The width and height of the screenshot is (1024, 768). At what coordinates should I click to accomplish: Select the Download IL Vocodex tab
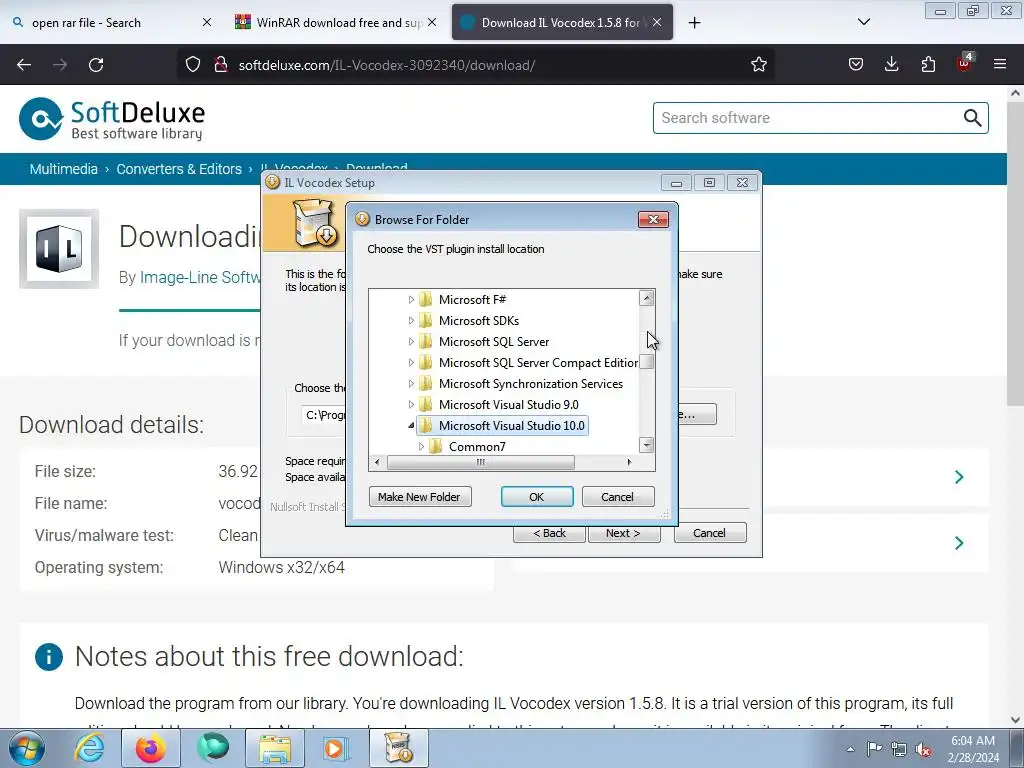click(x=562, y=23)
